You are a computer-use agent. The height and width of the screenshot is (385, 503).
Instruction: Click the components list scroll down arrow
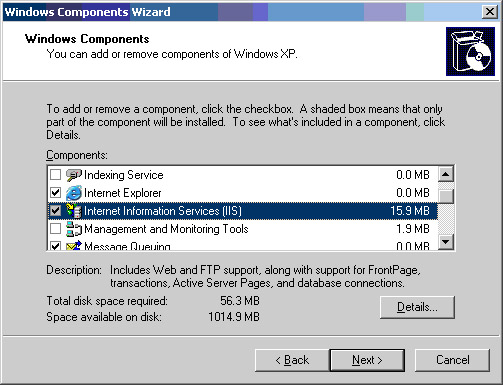(446, 242)
